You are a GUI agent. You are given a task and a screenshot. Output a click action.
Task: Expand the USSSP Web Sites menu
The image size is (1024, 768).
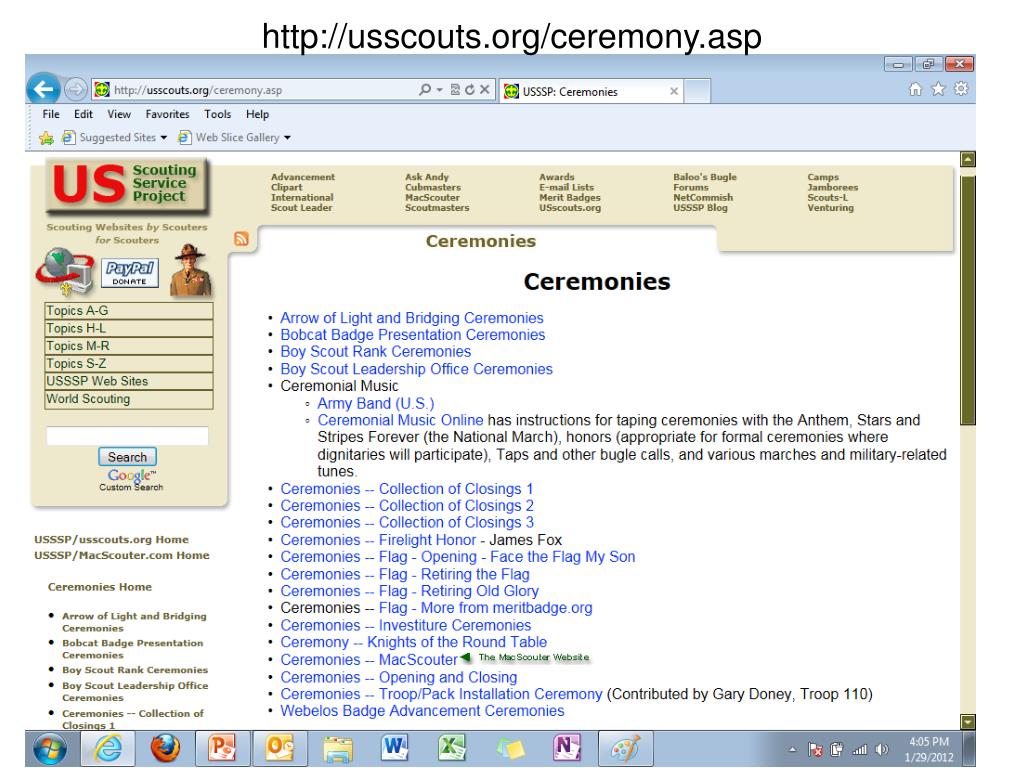pos(129,381)
